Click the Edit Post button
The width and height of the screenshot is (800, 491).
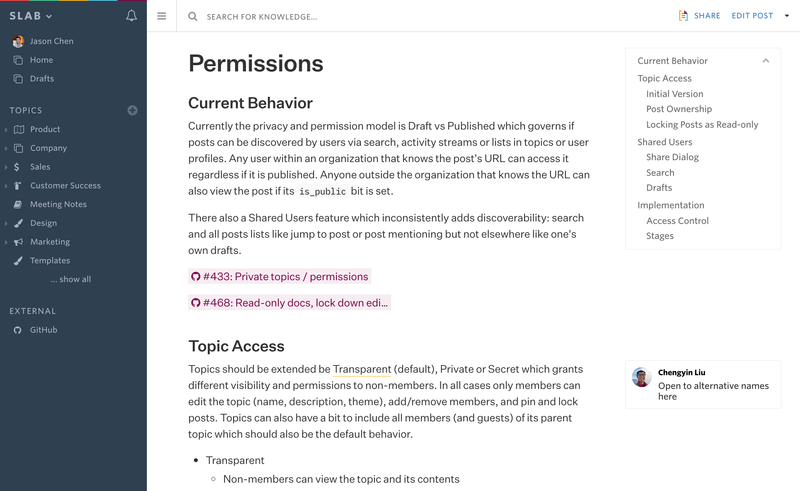click(x=752, y=16)
